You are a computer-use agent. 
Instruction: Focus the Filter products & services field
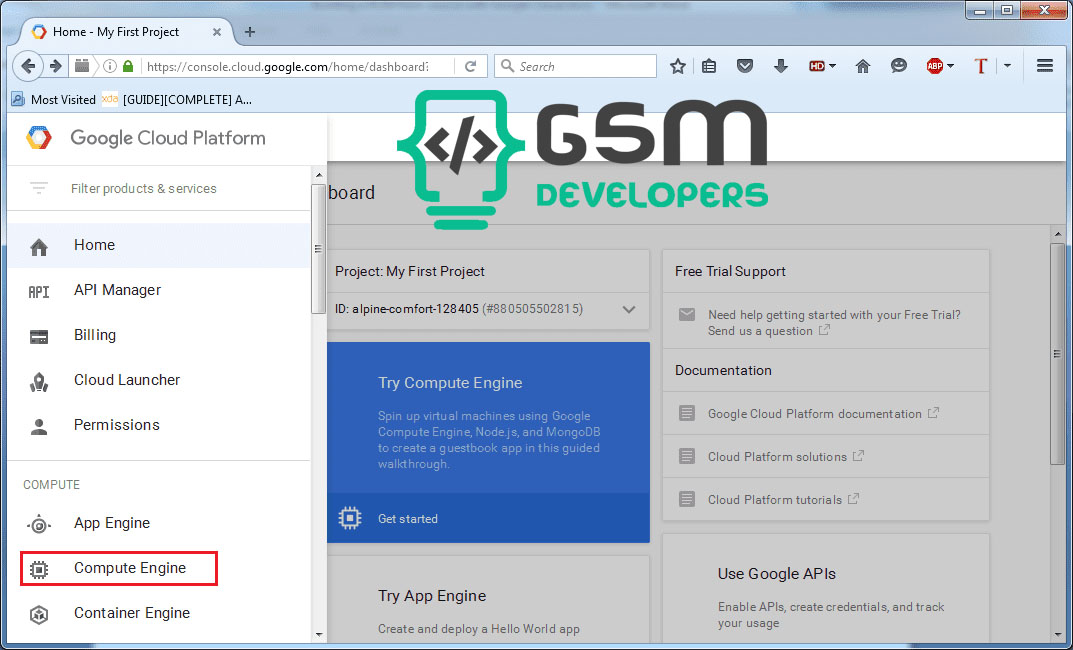(x=159, y=188)
